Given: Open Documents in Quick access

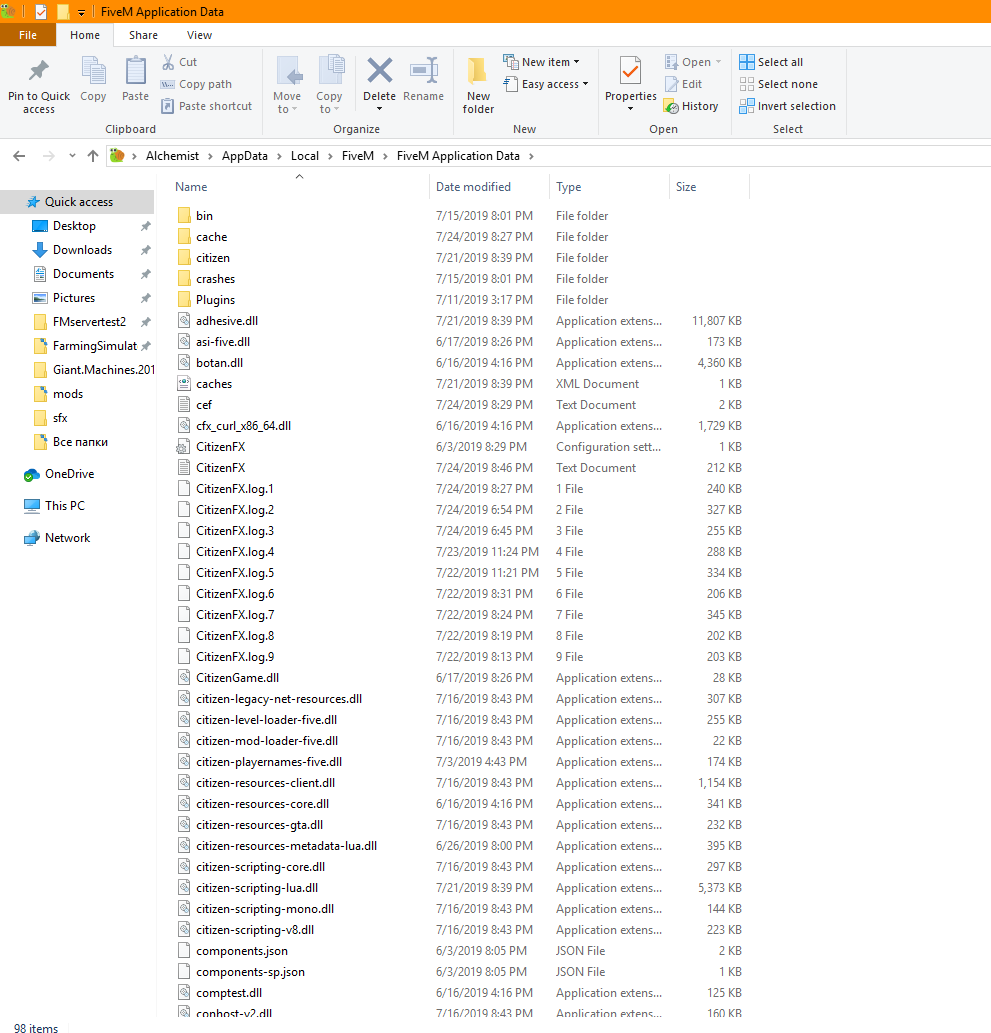Looking at the screenshot, I should (x=83, y=274).
